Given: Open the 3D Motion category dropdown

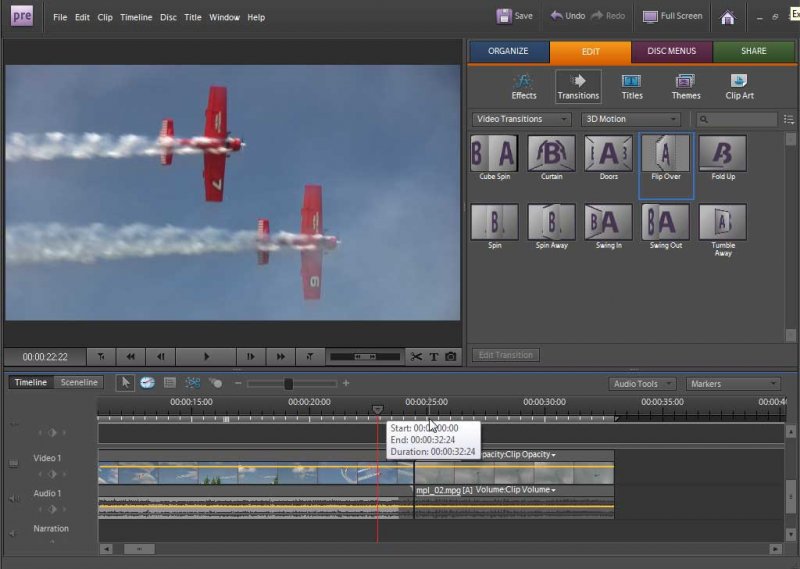Looking at the screenshot, I should (x=631, y=119).
